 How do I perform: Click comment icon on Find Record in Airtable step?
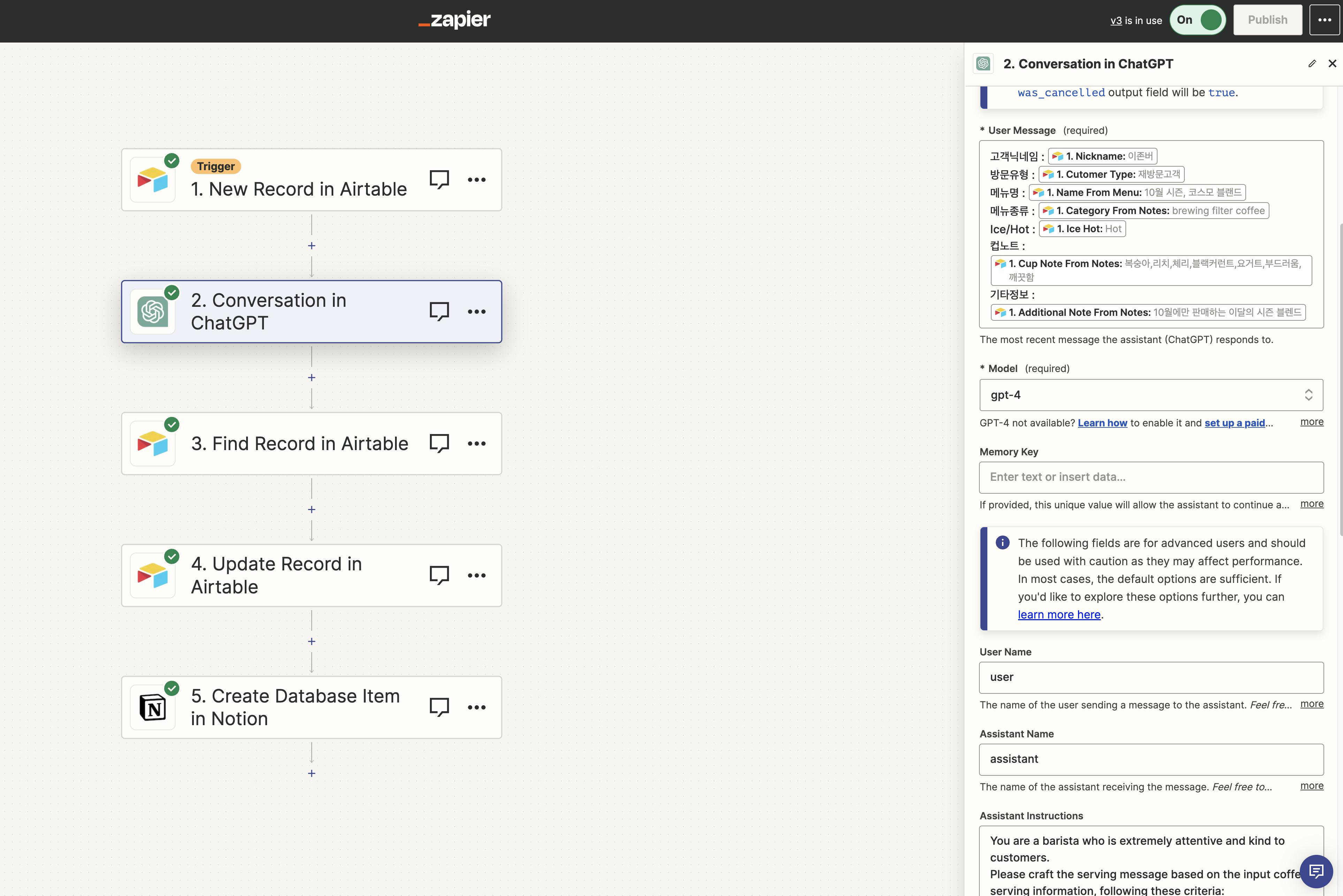click(x=439, y=443)
